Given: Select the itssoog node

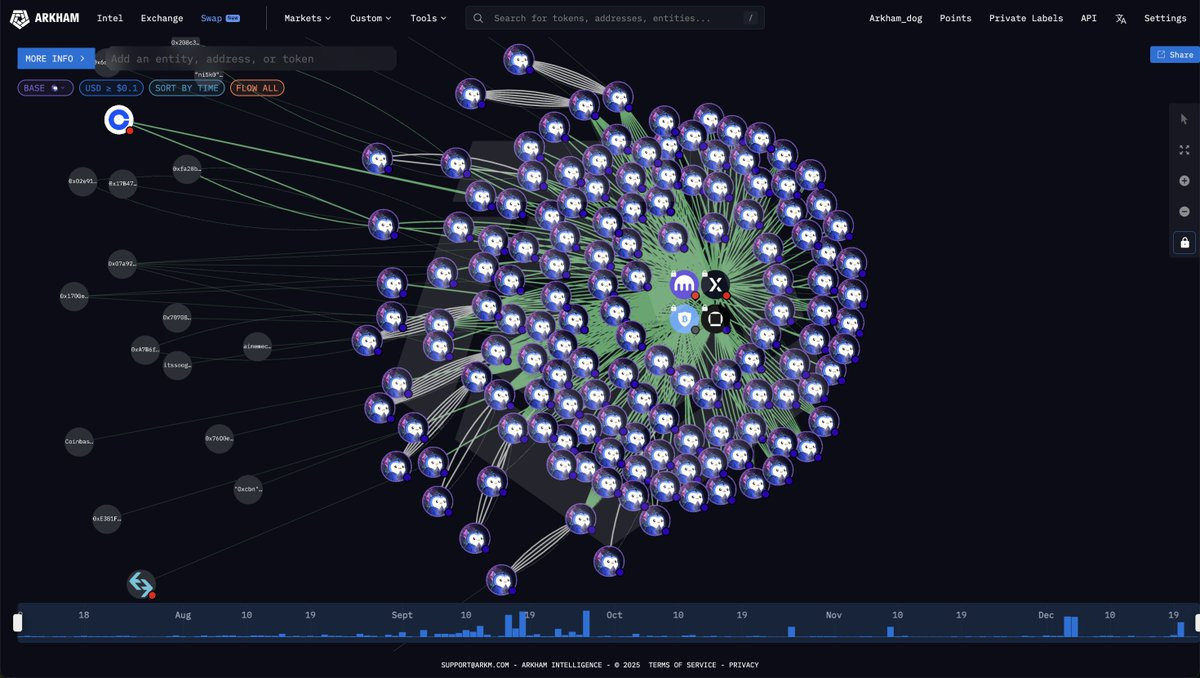Looking at the screenshot, I should [x=177, y=365].
